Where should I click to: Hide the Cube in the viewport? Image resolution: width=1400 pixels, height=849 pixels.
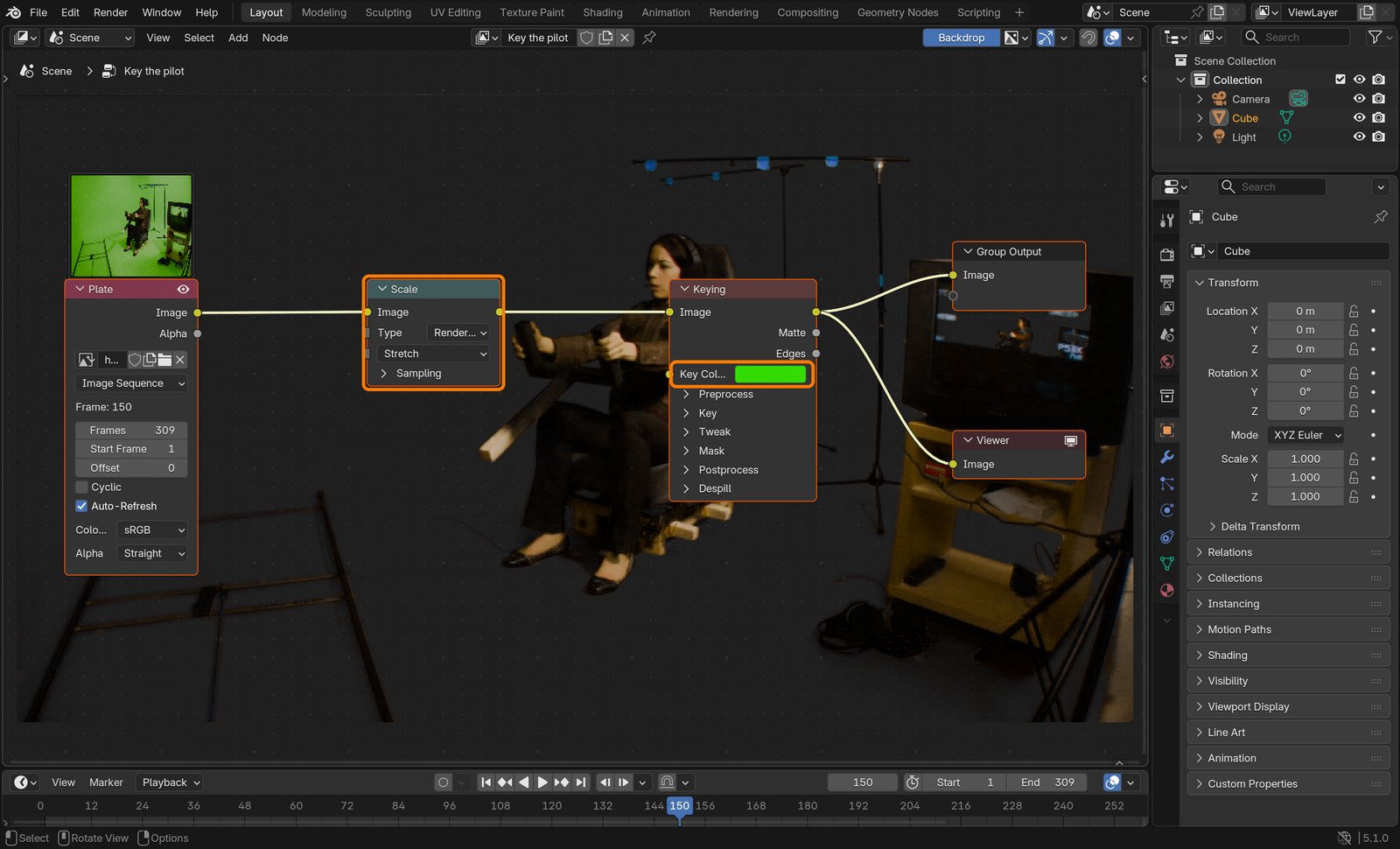1359,118
